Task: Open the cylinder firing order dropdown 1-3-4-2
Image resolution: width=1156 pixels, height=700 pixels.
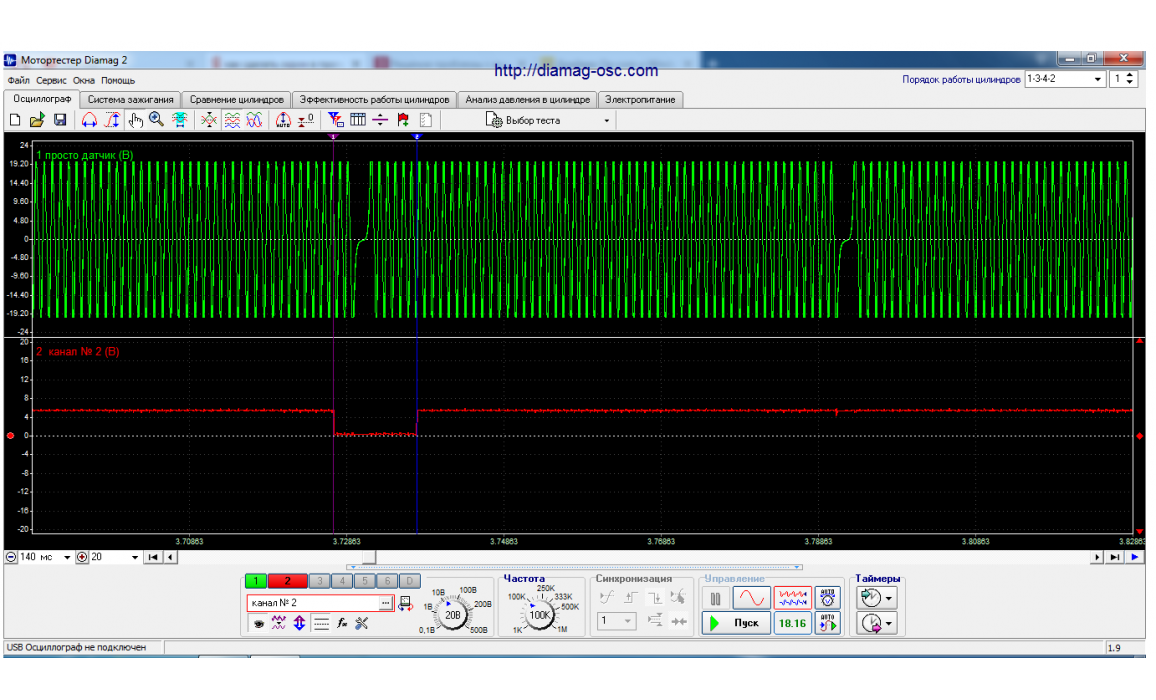Action: click(x=1065, y=79)
